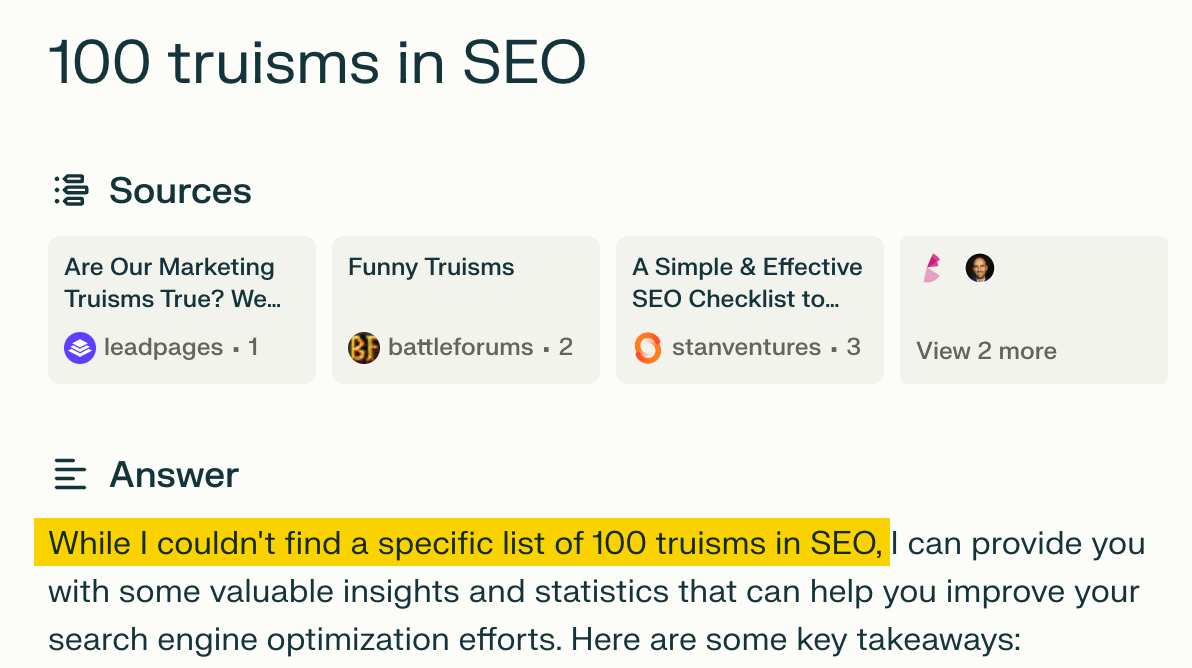Click citation number 2 next to battleforums

click(x=565, y=347)
